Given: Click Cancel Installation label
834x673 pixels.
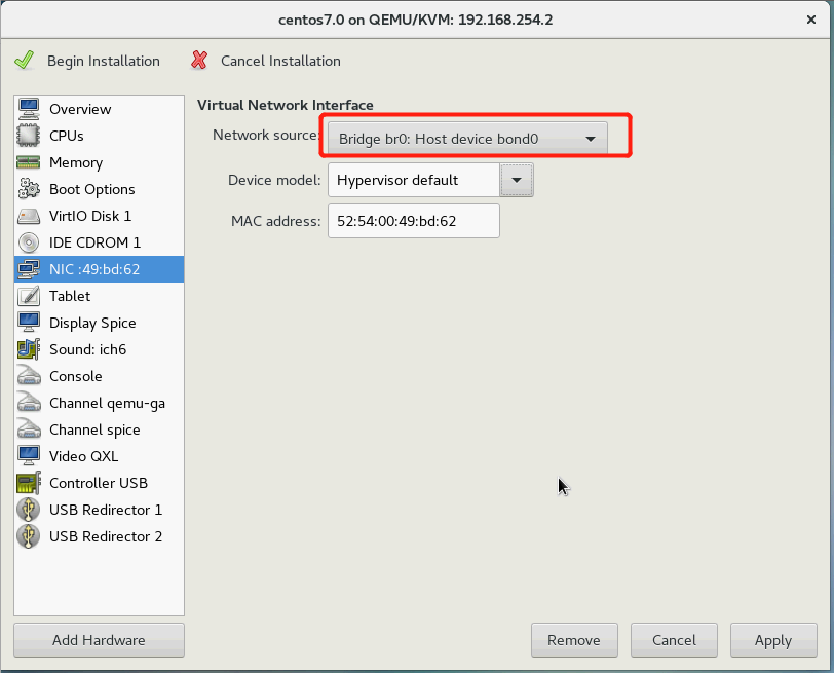Looking at the screenshot, I should (x=281, y=61).
